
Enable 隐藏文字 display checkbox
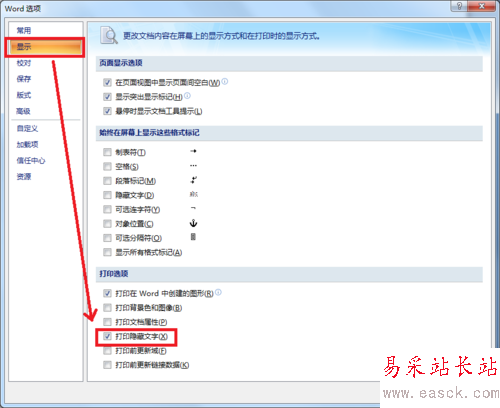(107, 195)
